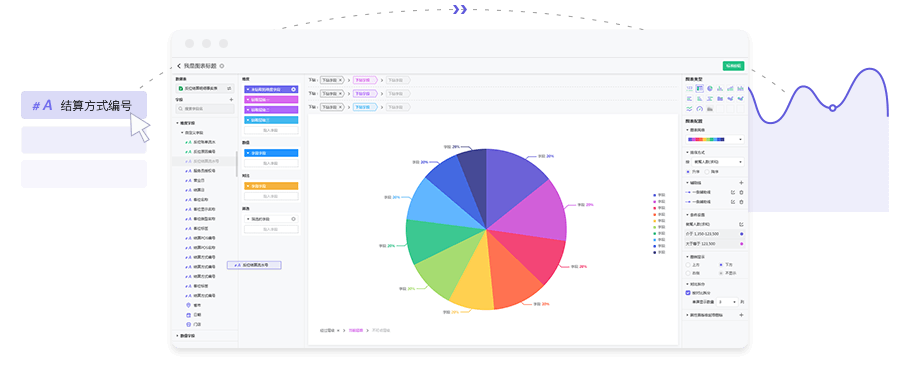The image size is (920, 370).
Task: Click the swap icon beside dataset name
Action: tap(229, 89)
